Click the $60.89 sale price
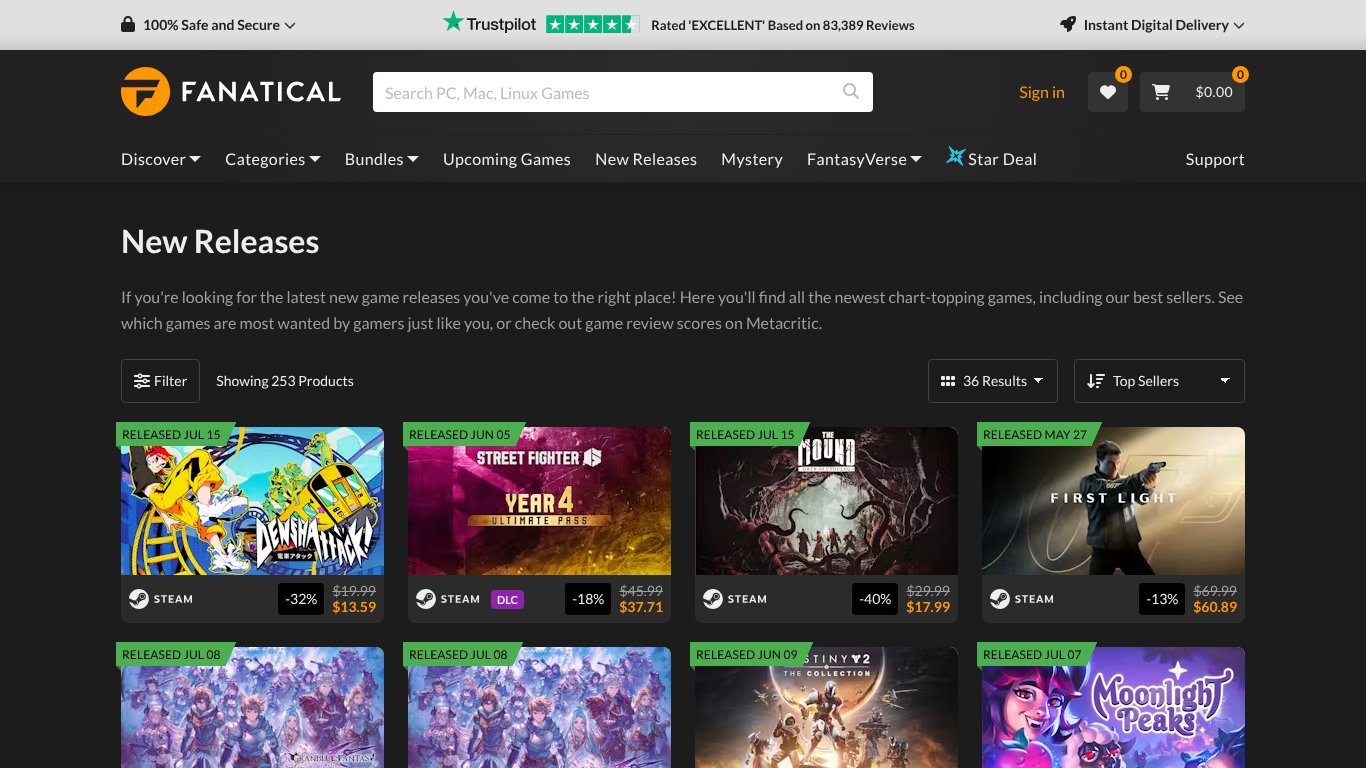The width and height of the screenshot is (1366, 768). 1215,607
